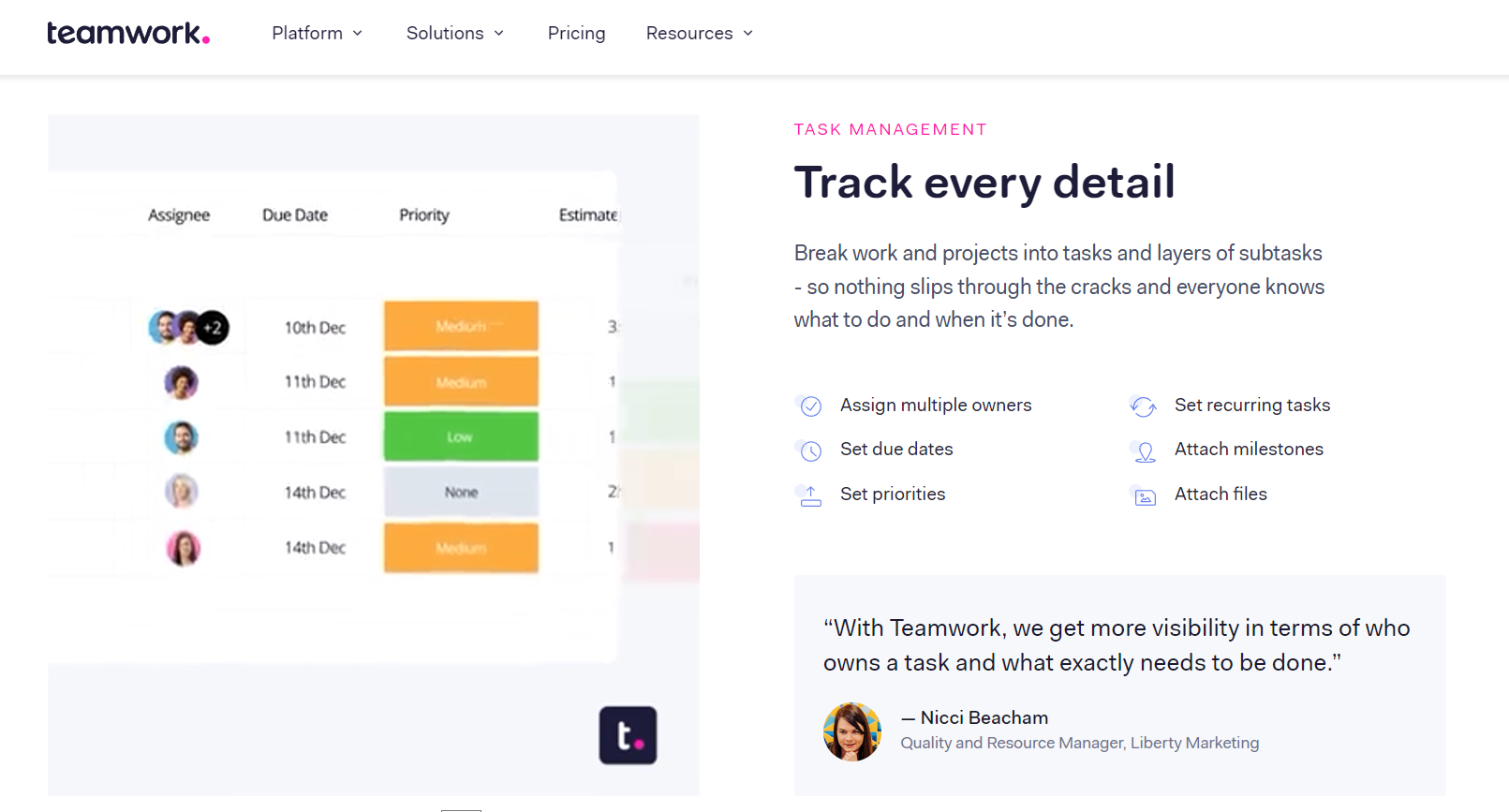
Task: Click the Assign multiple owners checkmark icon
Action: pos(809,406)
